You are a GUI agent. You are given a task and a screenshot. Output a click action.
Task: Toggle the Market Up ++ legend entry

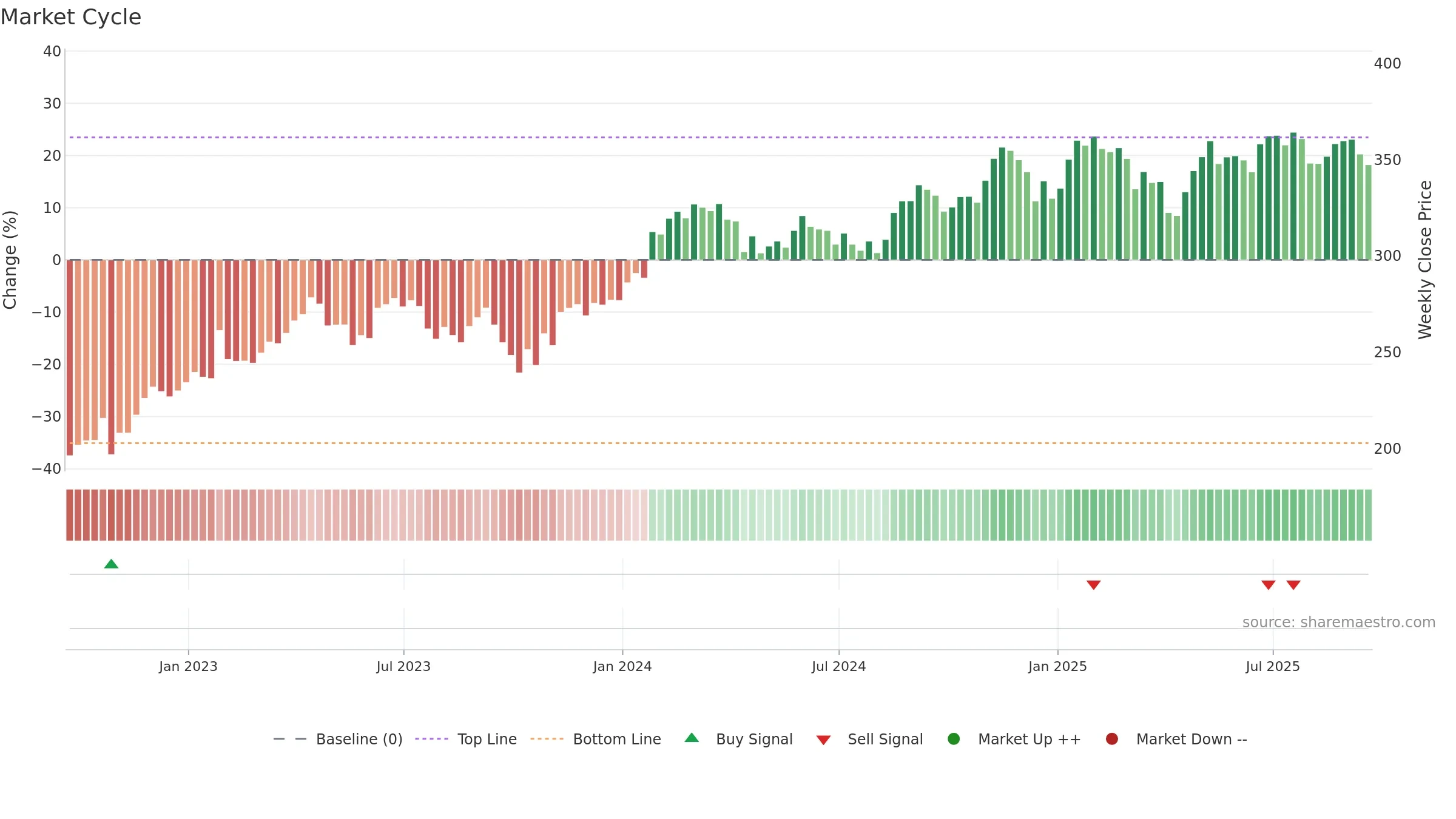click(x=1014, y=739)
